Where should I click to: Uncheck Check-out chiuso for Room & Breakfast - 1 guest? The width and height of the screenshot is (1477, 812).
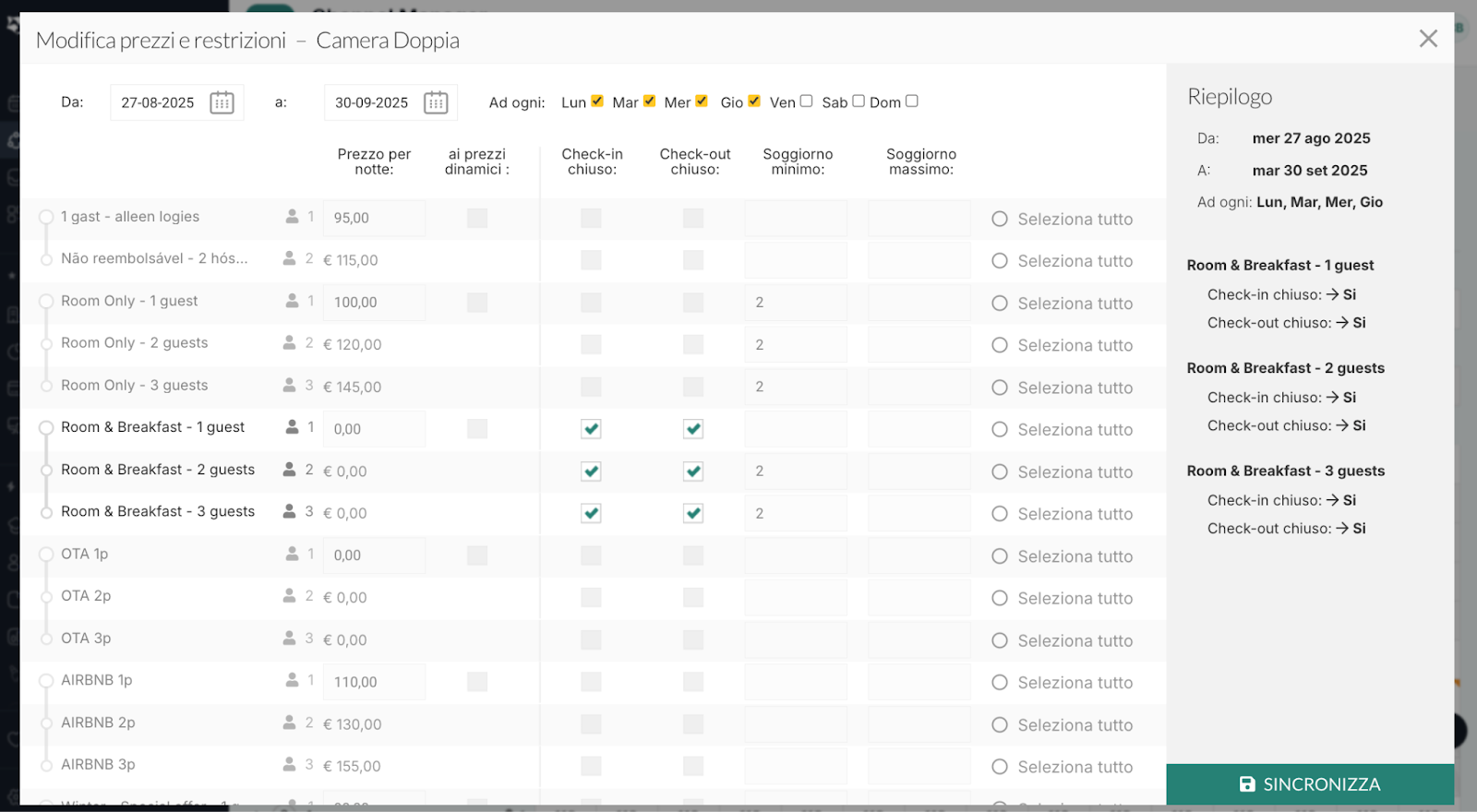click(x=693, y=428)
